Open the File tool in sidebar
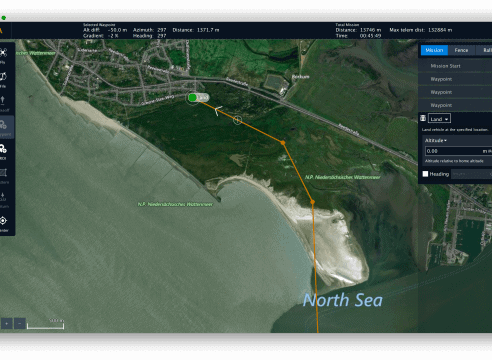Image resolution: width=492 pixels, height=360 pixels. point(3,79)
